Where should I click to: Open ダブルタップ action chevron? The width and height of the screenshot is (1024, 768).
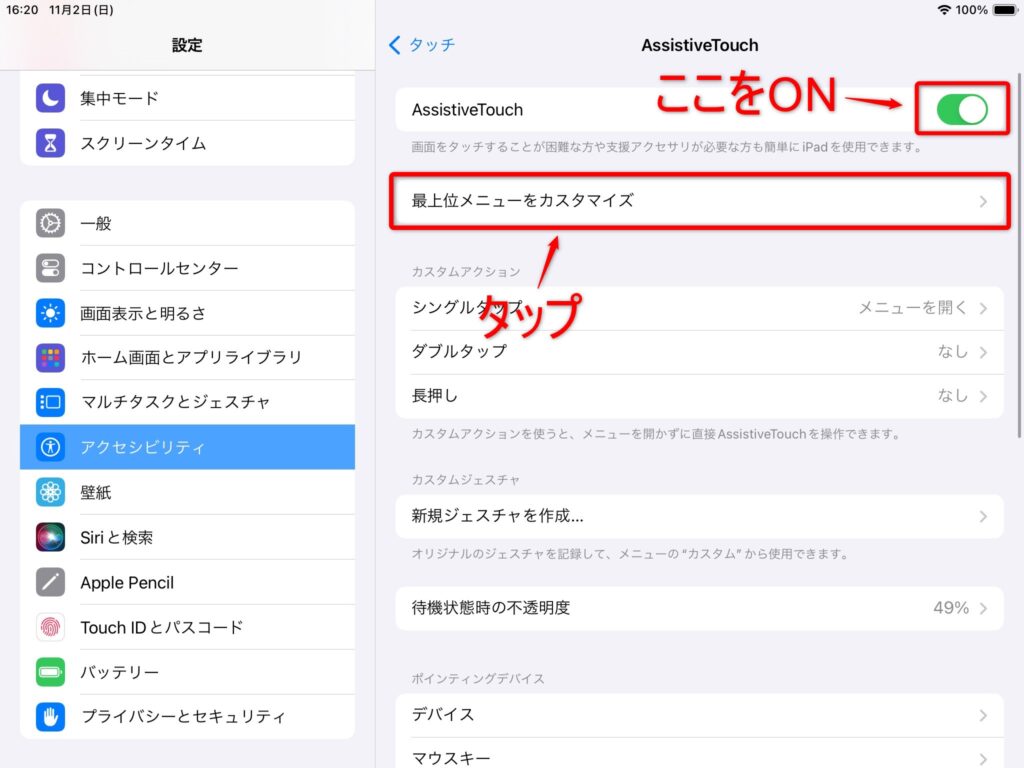coord(982,352)
